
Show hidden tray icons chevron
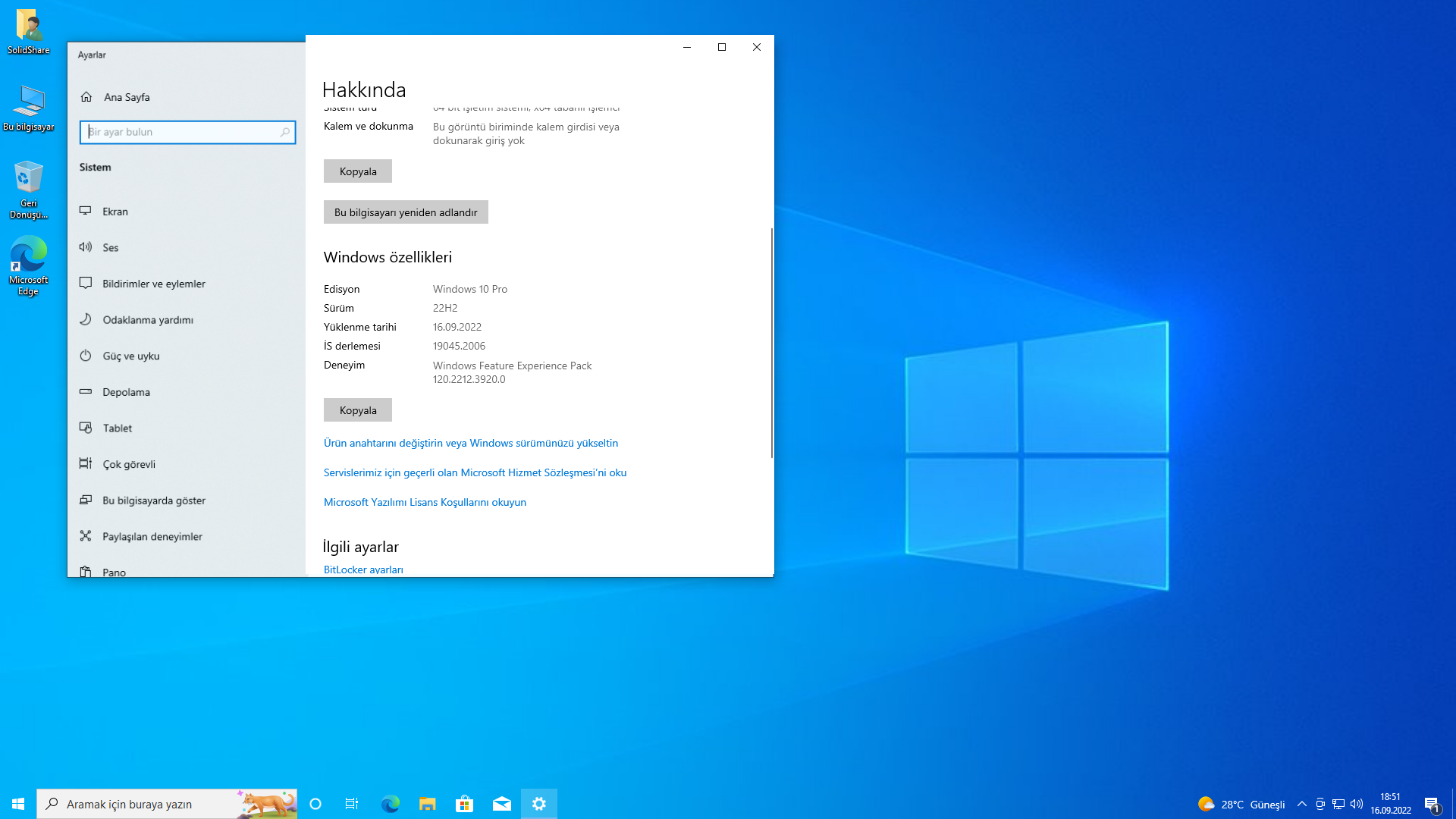tap(1302, 804)
